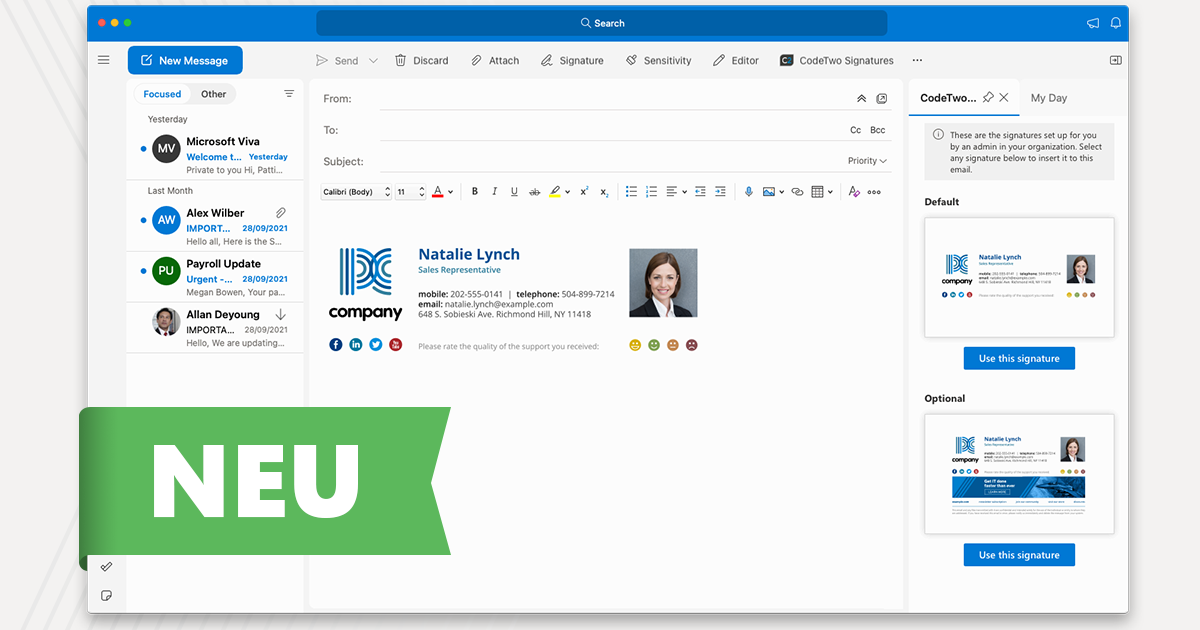Screen dimensions: 1200x630
Task: Toggle subscript formatting
Action: click(x=605, y=192)
